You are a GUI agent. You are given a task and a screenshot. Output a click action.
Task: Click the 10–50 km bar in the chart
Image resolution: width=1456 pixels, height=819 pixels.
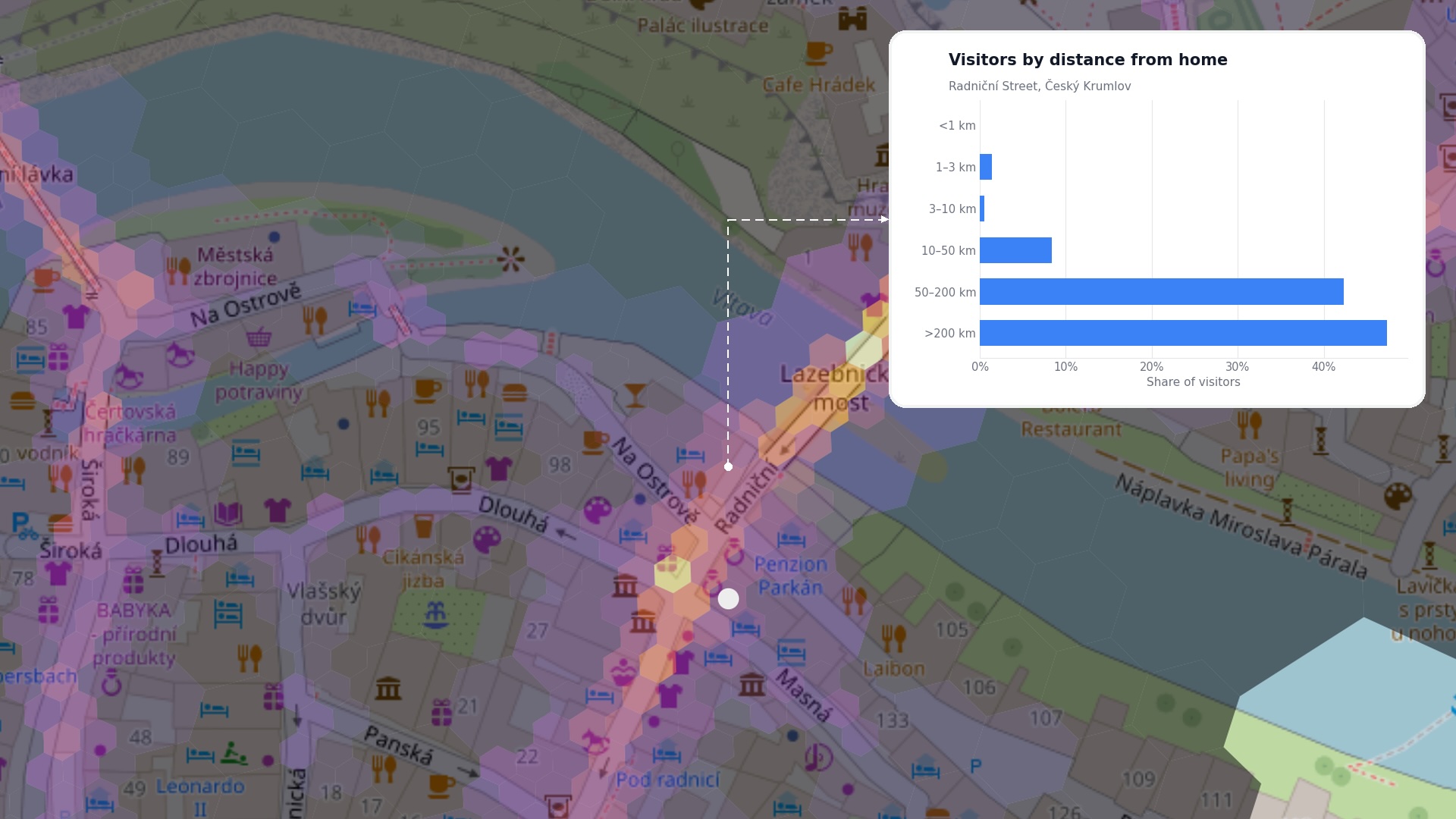1015,250
